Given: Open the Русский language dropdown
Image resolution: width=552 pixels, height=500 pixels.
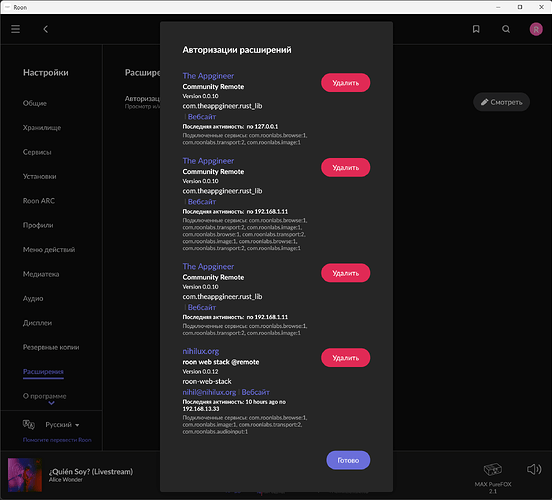Looking at the screenshot, I should pyautogui.click(x=62, y=425).
